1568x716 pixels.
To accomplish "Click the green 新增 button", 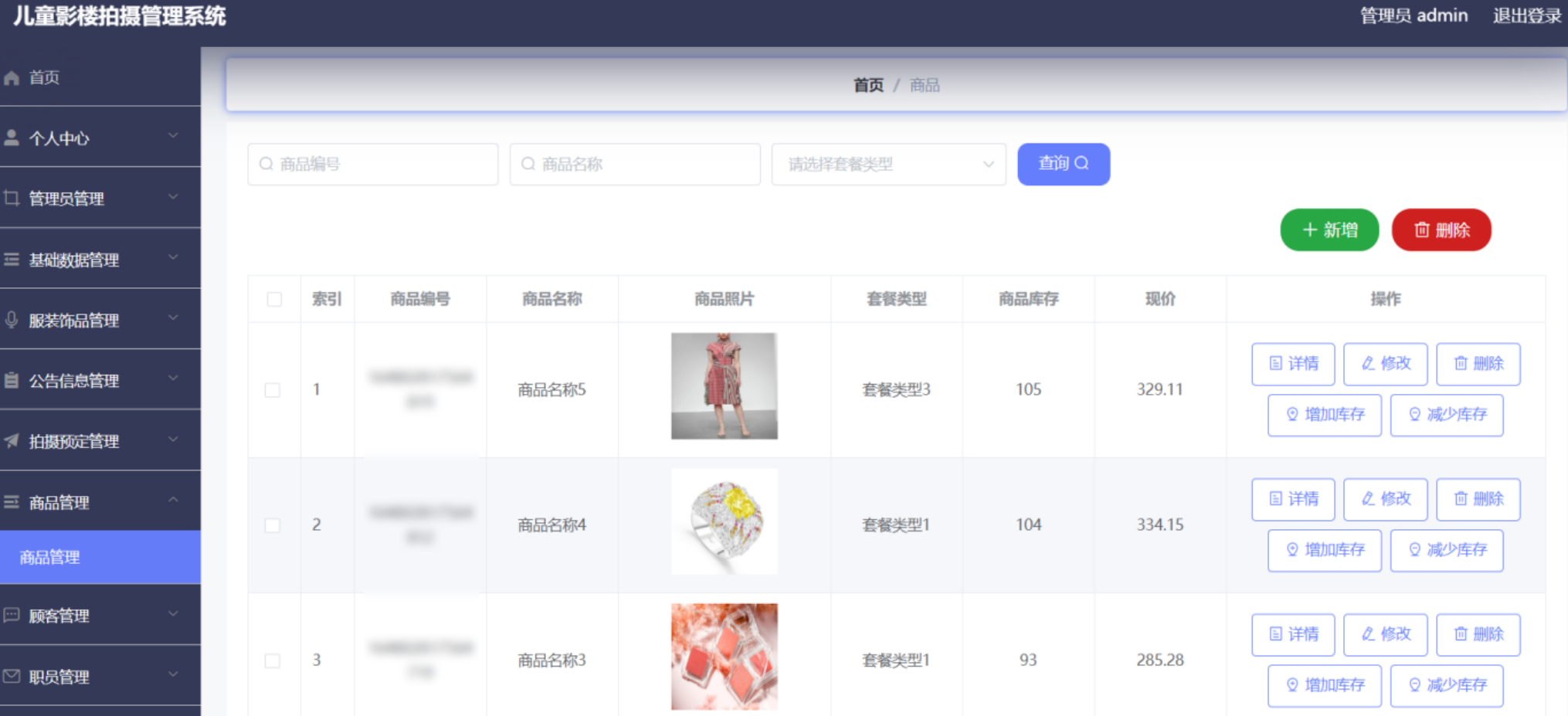I will (x=1329, y=230).
